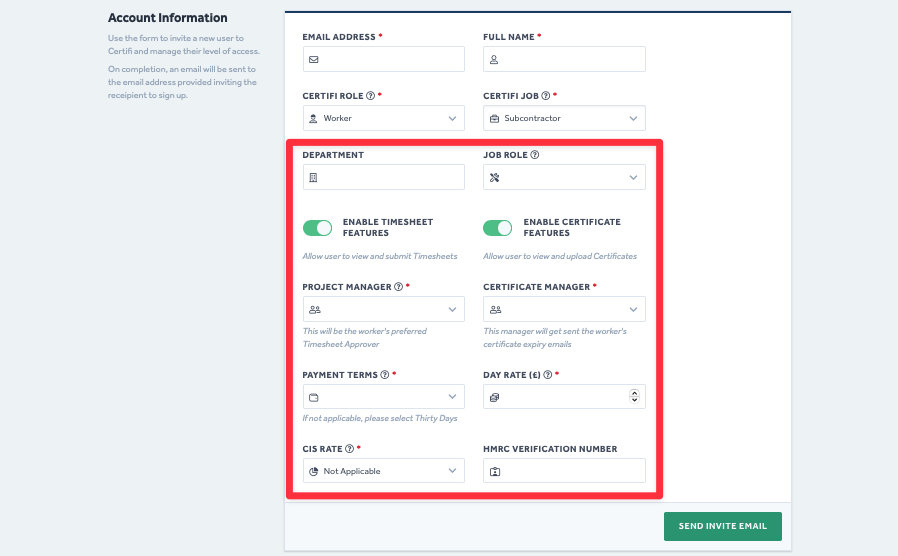The image size is (898, 556).
Task: Open the Certificate Manager dropdown
Action: (564, 309)
